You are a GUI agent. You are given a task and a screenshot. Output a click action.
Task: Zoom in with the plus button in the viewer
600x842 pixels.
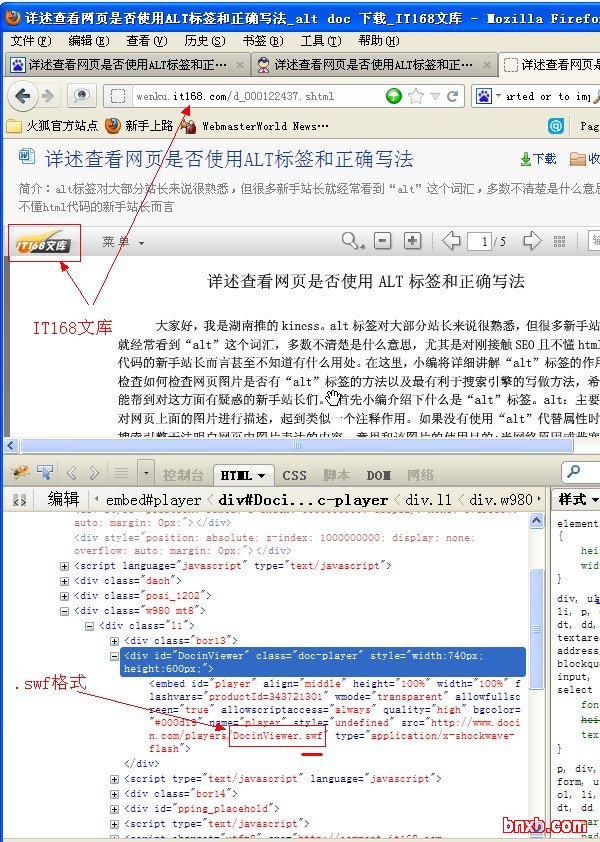pyautogui.click(x=413, y=241)
